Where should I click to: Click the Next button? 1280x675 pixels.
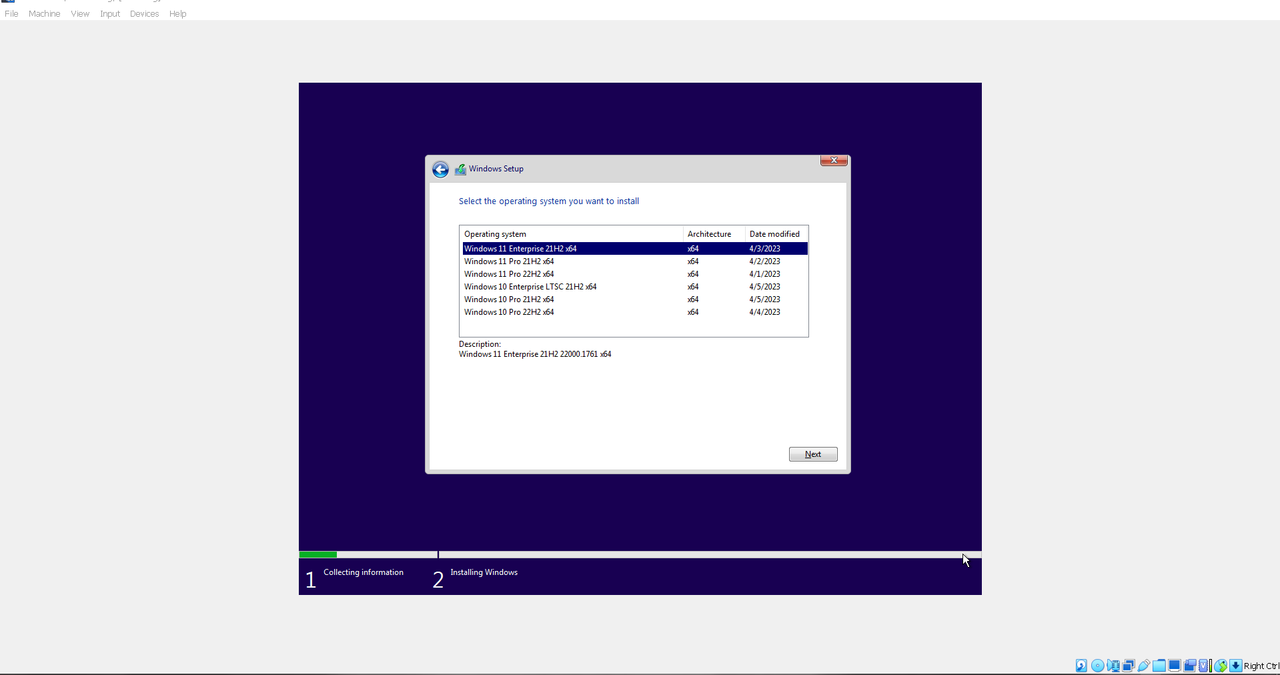[813, 454]
